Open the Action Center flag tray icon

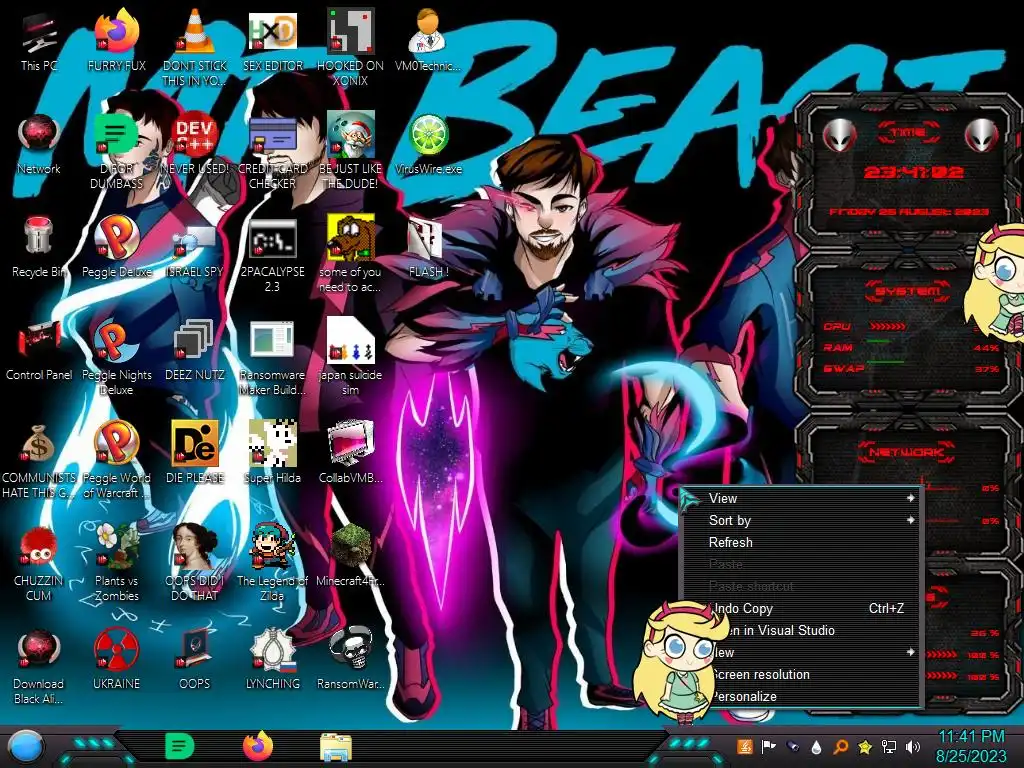pyautogui.click(x=769, y=746)
